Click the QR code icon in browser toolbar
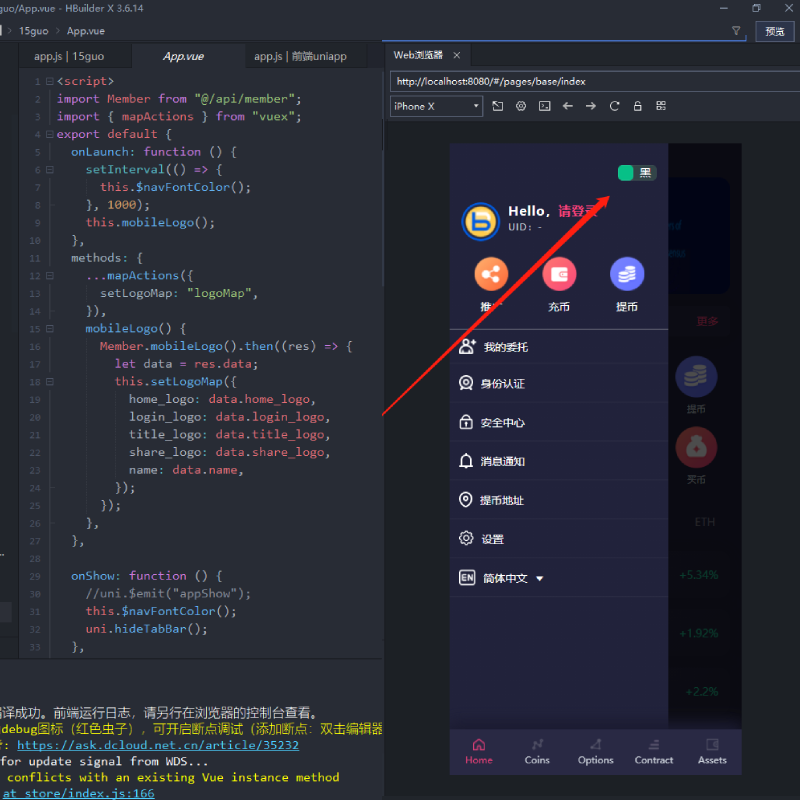Viewport: 800px width, 800px height. 661,106
